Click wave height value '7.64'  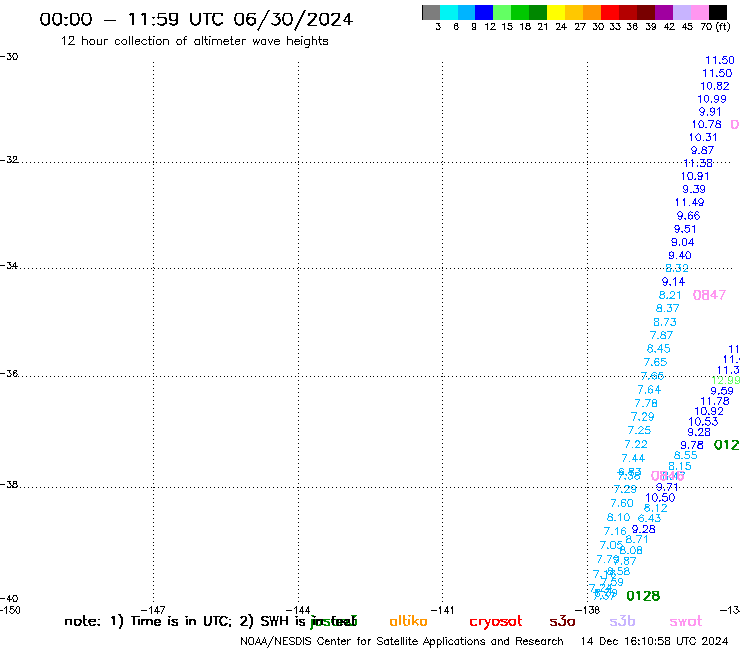click(x=649, y=389)
